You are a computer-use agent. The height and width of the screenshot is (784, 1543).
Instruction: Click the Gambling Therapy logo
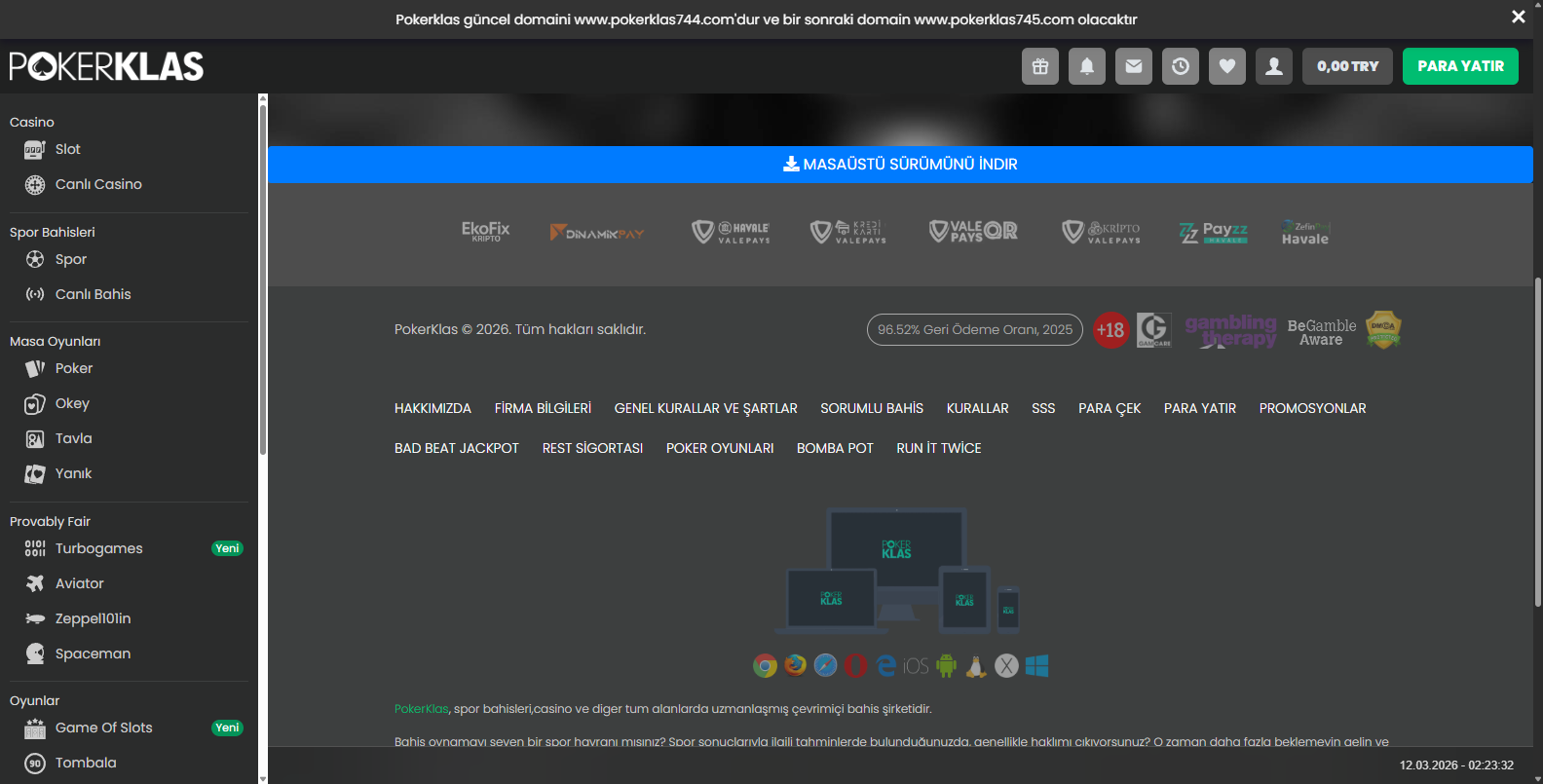click(1230, 331)
